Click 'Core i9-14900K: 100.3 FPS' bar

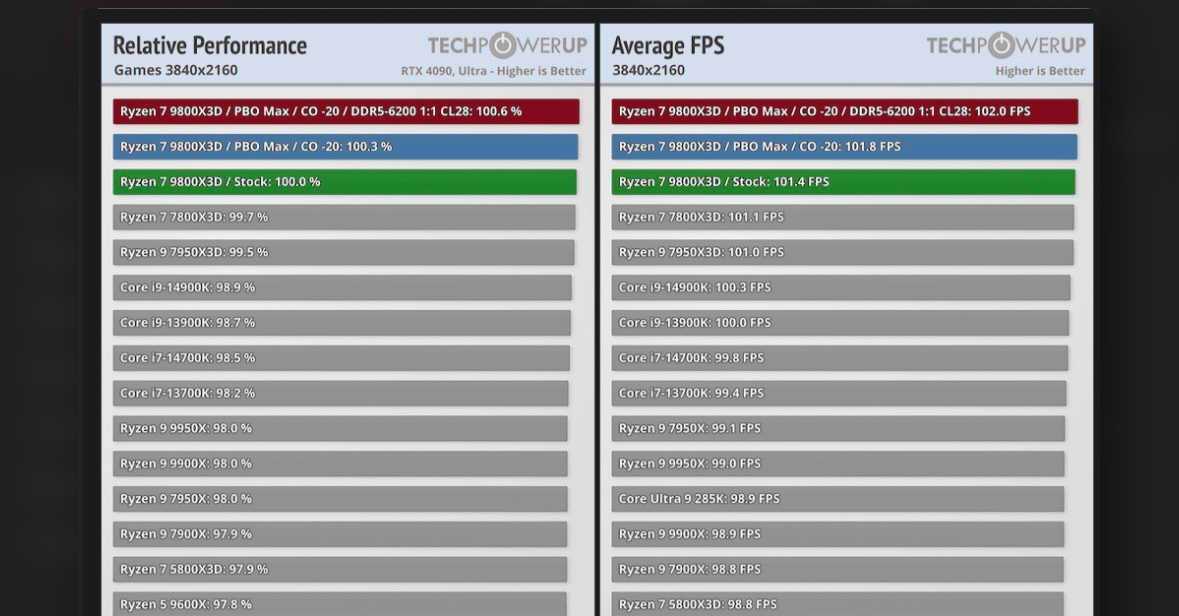coord(841,287)
